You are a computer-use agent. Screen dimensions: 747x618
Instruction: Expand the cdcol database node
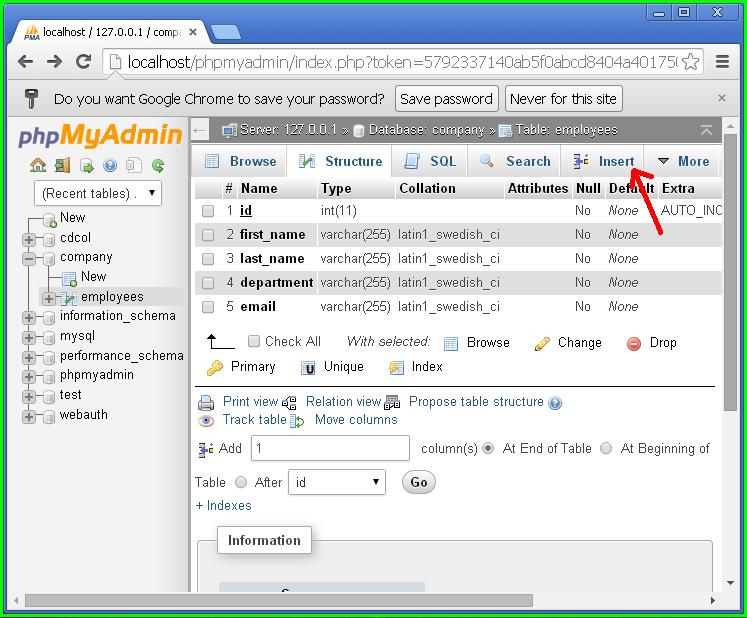(29, 239)
